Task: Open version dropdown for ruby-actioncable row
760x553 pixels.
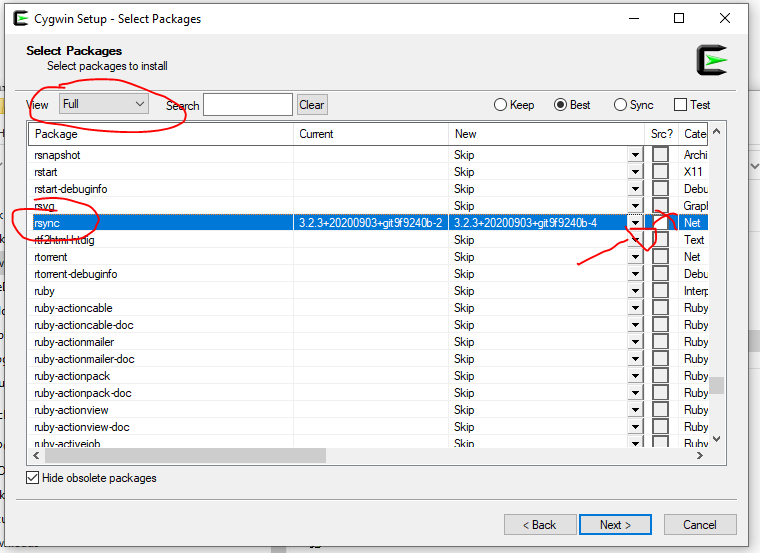Action: [x=635, y=308]
